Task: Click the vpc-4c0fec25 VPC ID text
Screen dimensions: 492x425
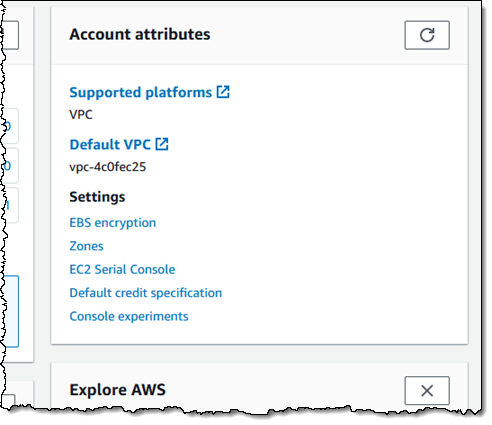Action: (x=108, y=167)
